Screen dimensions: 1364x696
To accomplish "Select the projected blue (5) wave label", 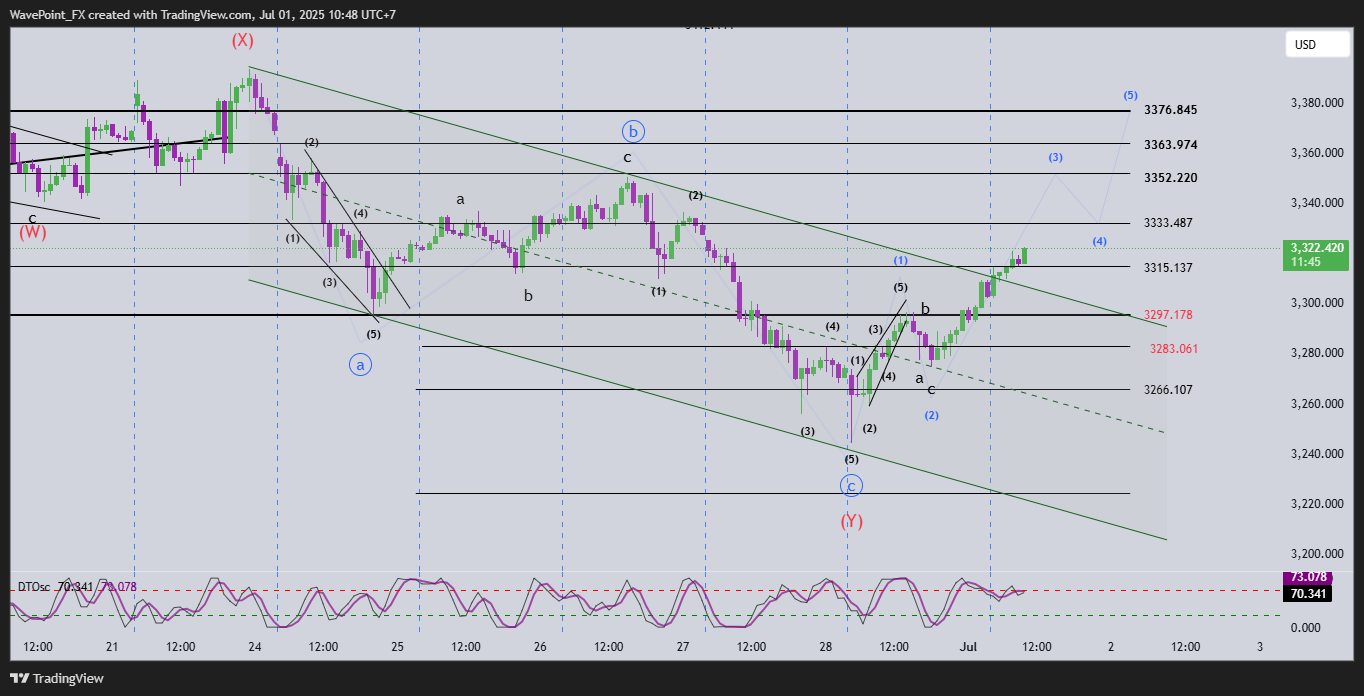I will pos(1130,96).
